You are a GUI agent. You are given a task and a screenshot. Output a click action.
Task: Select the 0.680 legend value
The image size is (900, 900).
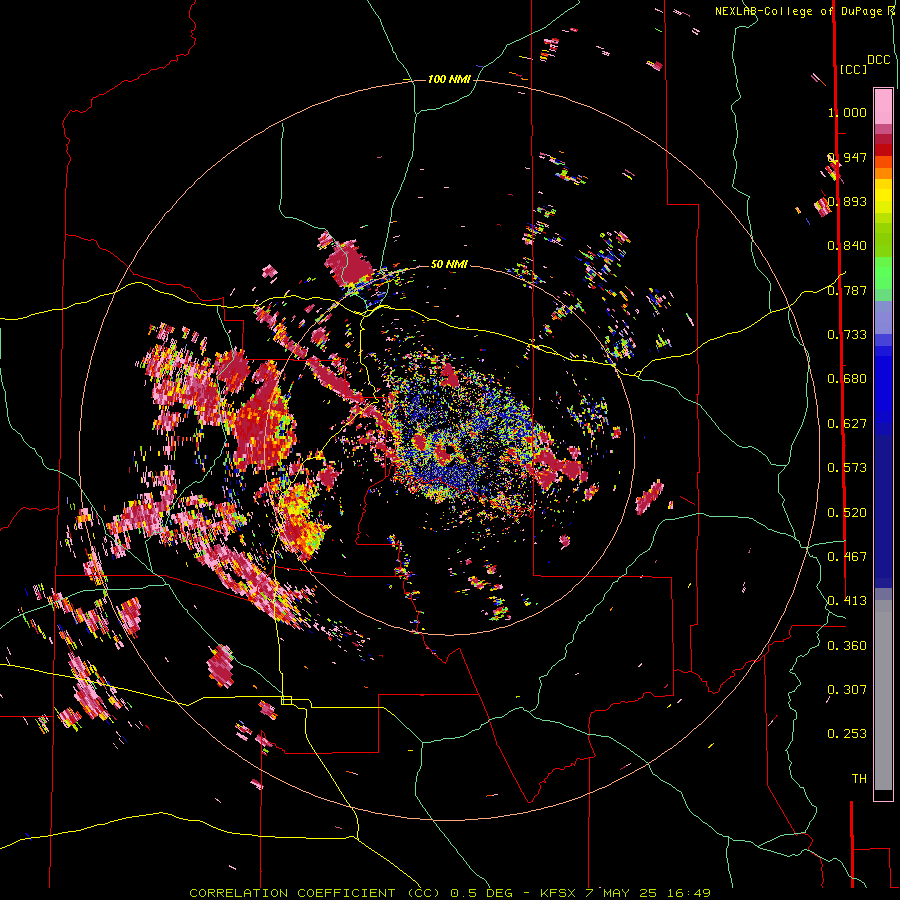(x=847, y=379)
